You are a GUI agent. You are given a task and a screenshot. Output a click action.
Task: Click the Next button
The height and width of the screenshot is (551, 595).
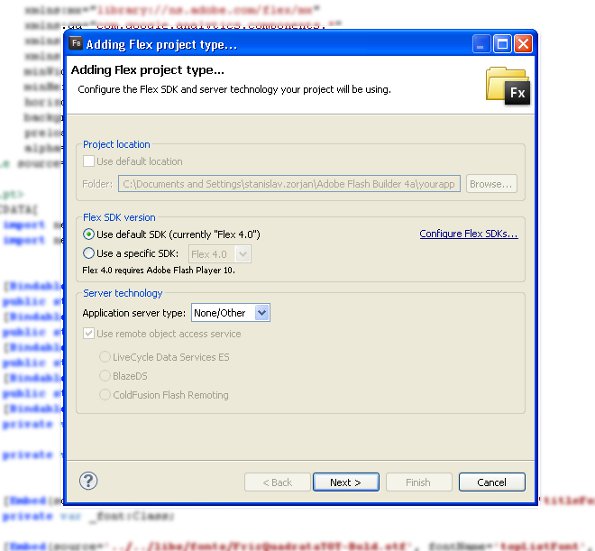tap(346, 482)
